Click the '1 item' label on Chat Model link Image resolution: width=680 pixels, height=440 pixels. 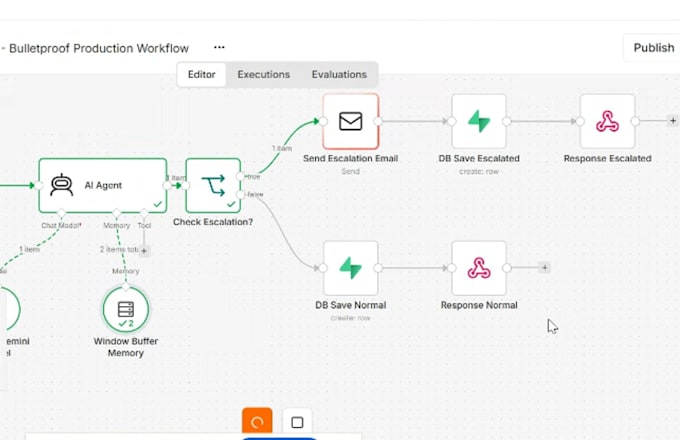tap(29, 250)
